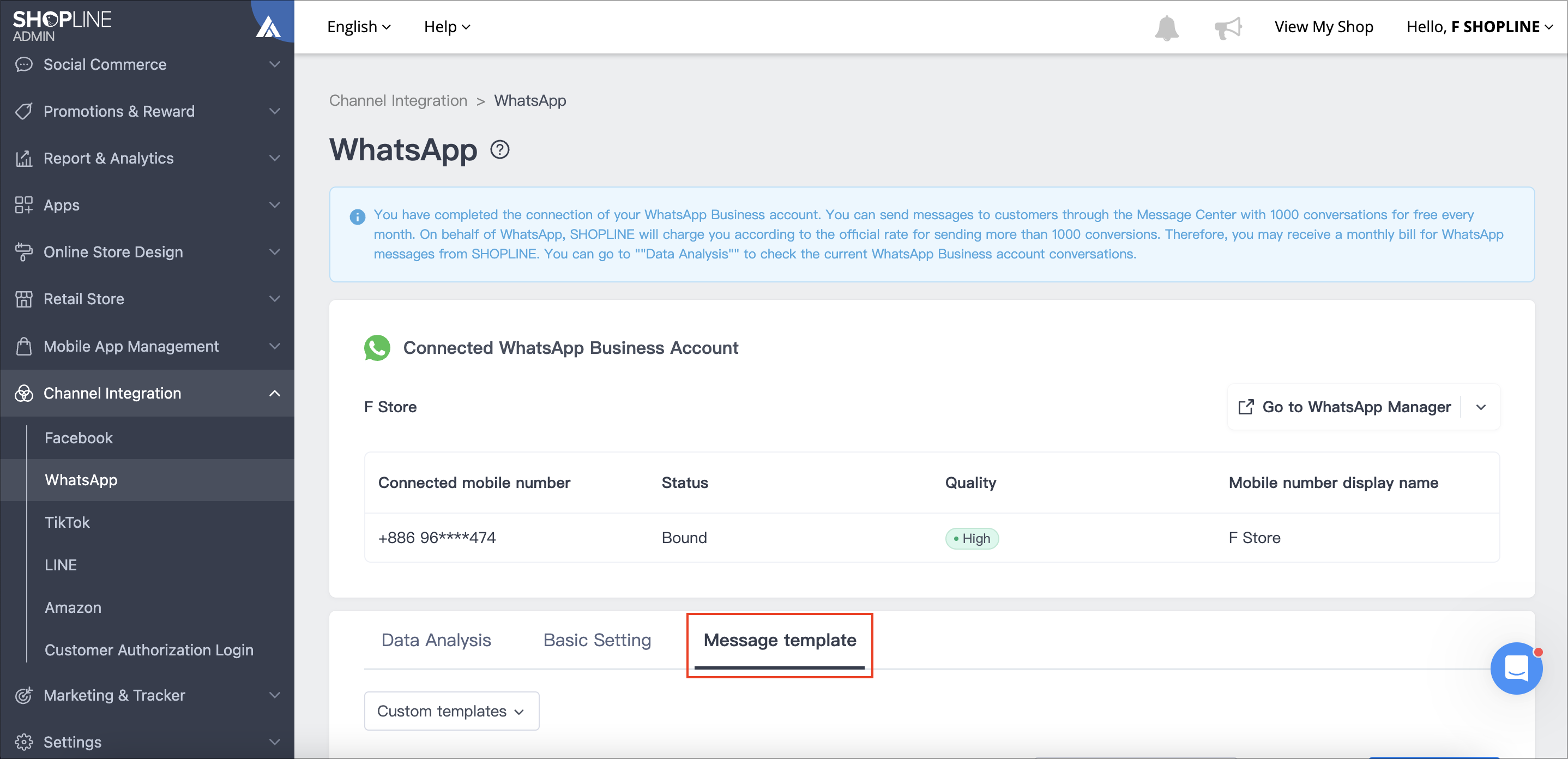Switch to the Data Analysis tab
The image size is (1568, 759).
coord(436,640)
